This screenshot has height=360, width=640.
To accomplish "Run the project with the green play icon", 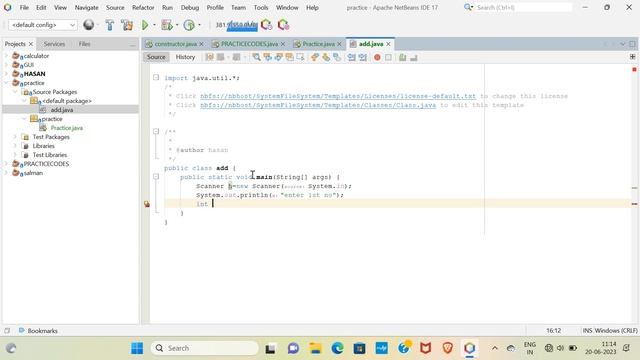I will [145, 25].
